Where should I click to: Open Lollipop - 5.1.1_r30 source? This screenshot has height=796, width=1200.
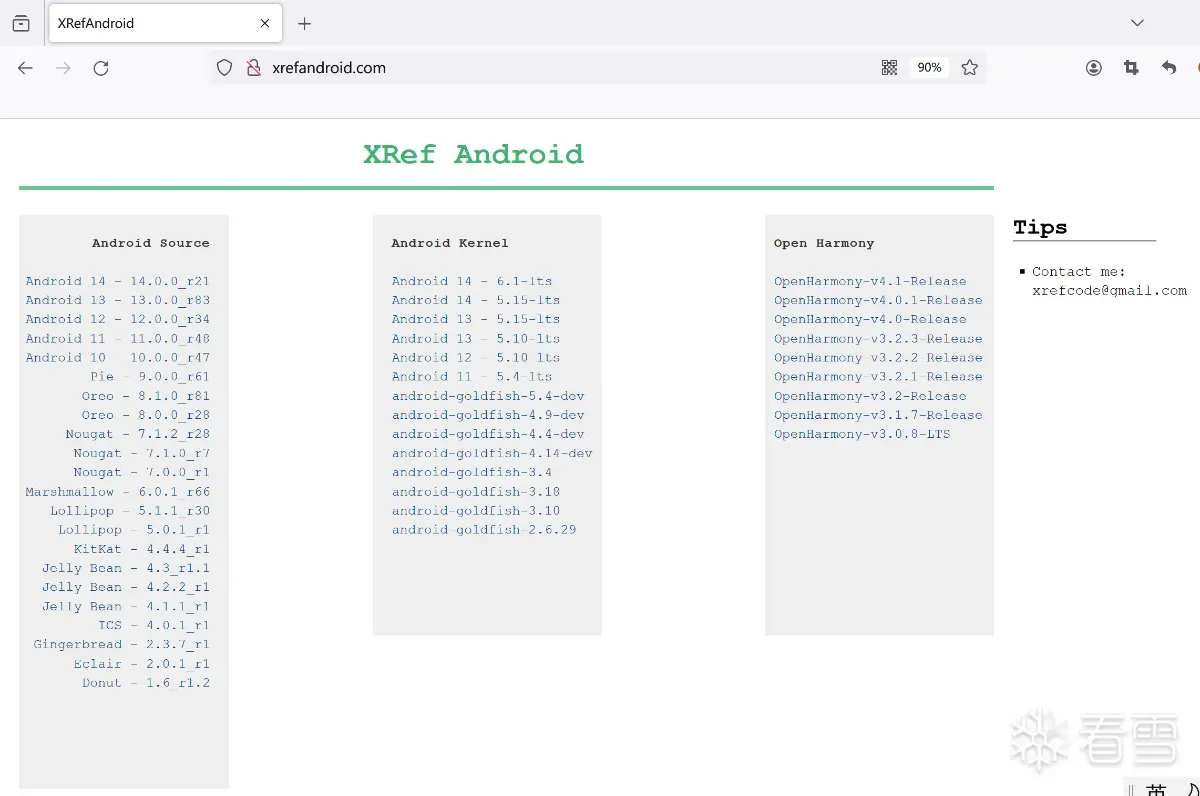(x=130, y=511)
